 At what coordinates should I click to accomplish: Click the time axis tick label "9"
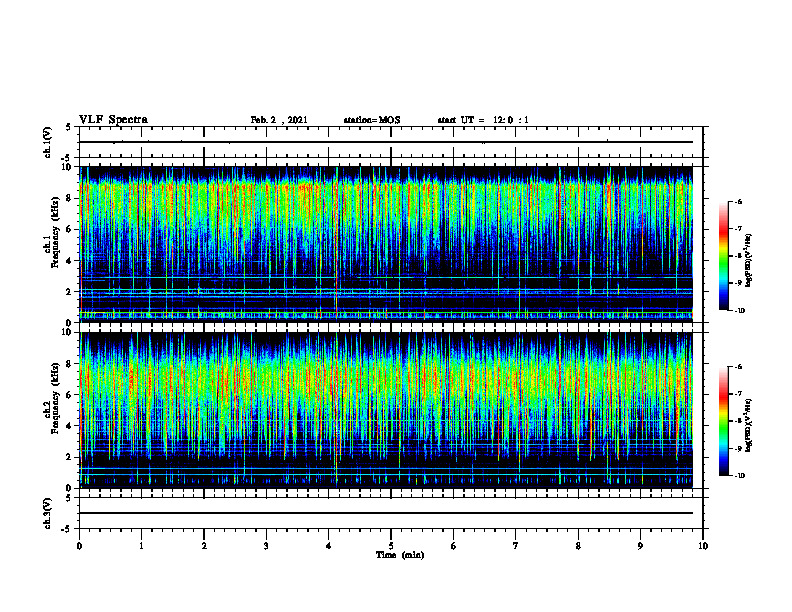click(640, 546)
